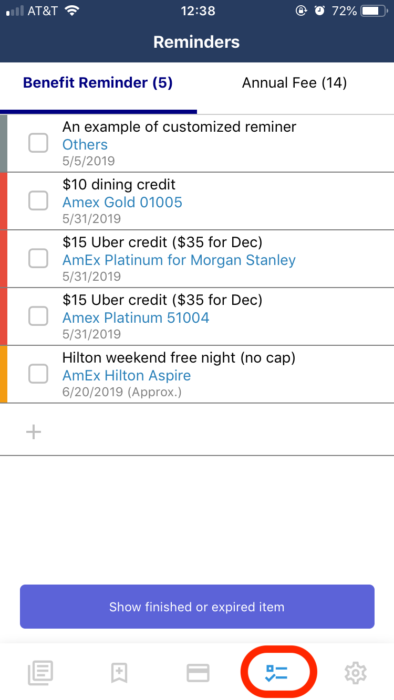This screenshot has width=394, height=700.
Task: Open the Others category link
Action: [85, 145]
